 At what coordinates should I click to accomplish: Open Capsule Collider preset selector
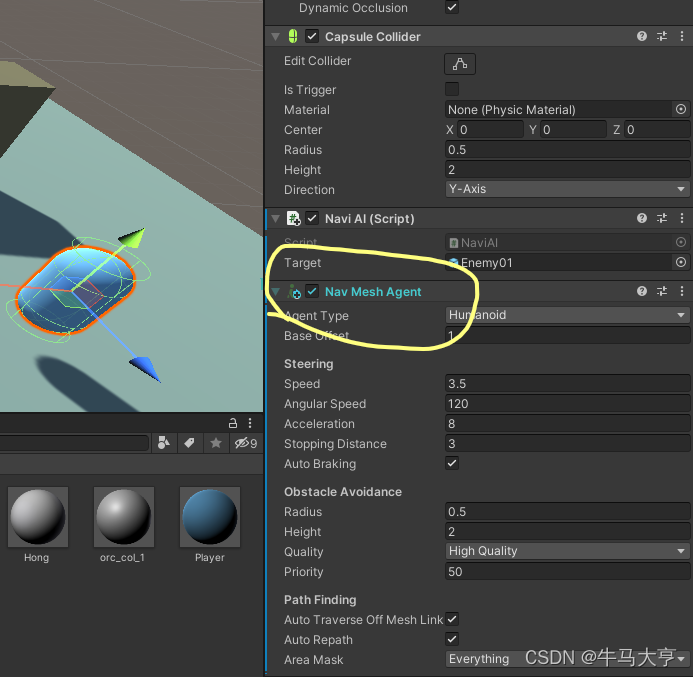662,36
